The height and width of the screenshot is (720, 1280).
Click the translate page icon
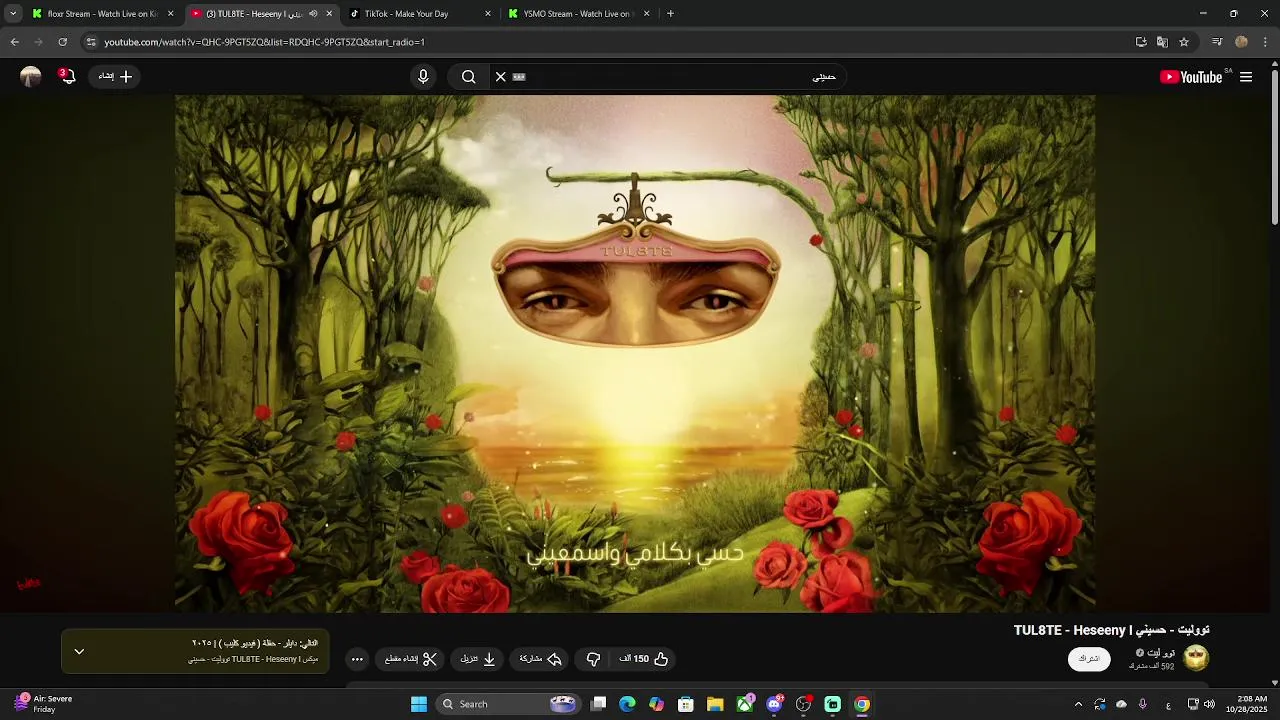pyautogui.click(x=1162, y=42)
